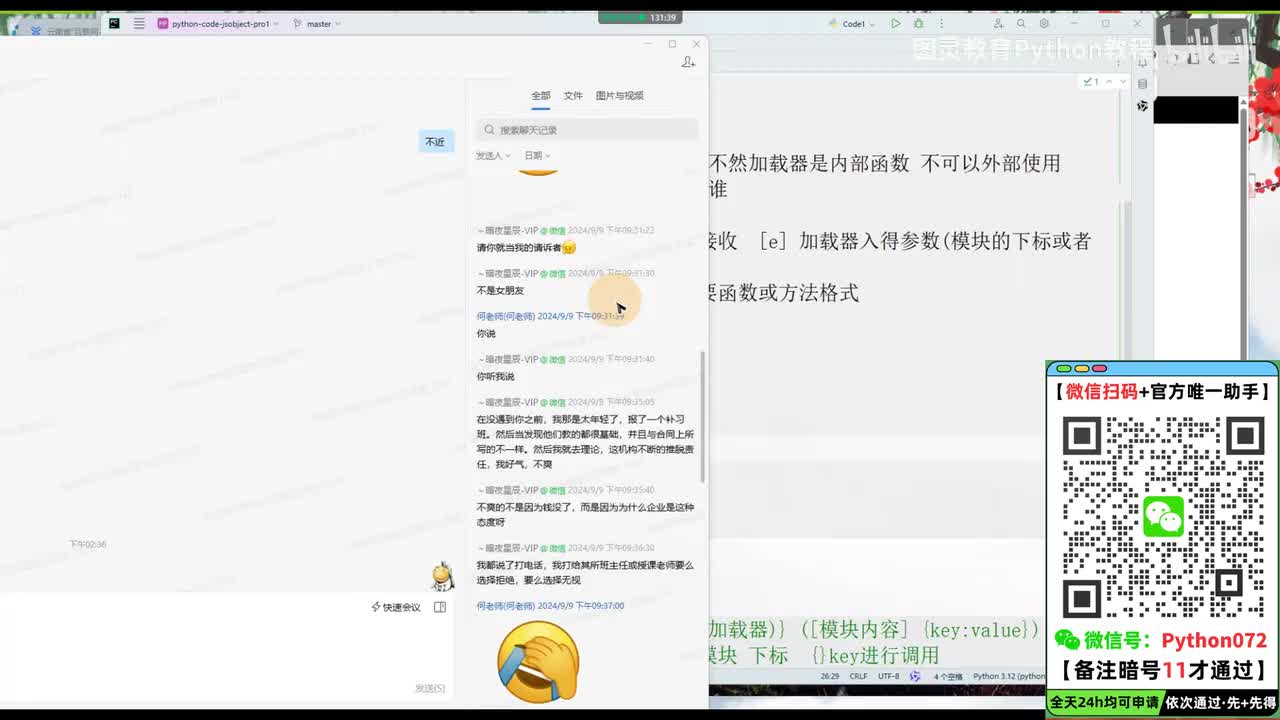Toggle the side panel icon next to 快速会议
The width and height of the screenshot is (1280, 720).
[x=440, y=607]
